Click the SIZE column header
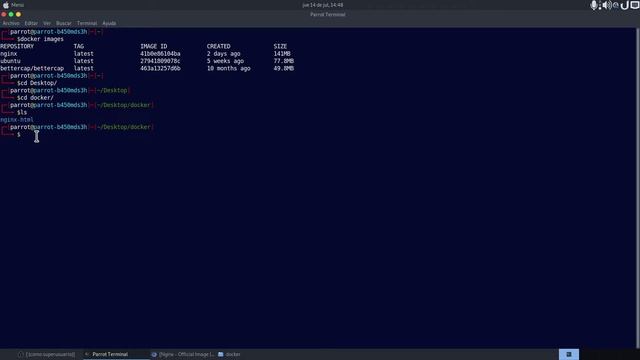 (280, 46)
